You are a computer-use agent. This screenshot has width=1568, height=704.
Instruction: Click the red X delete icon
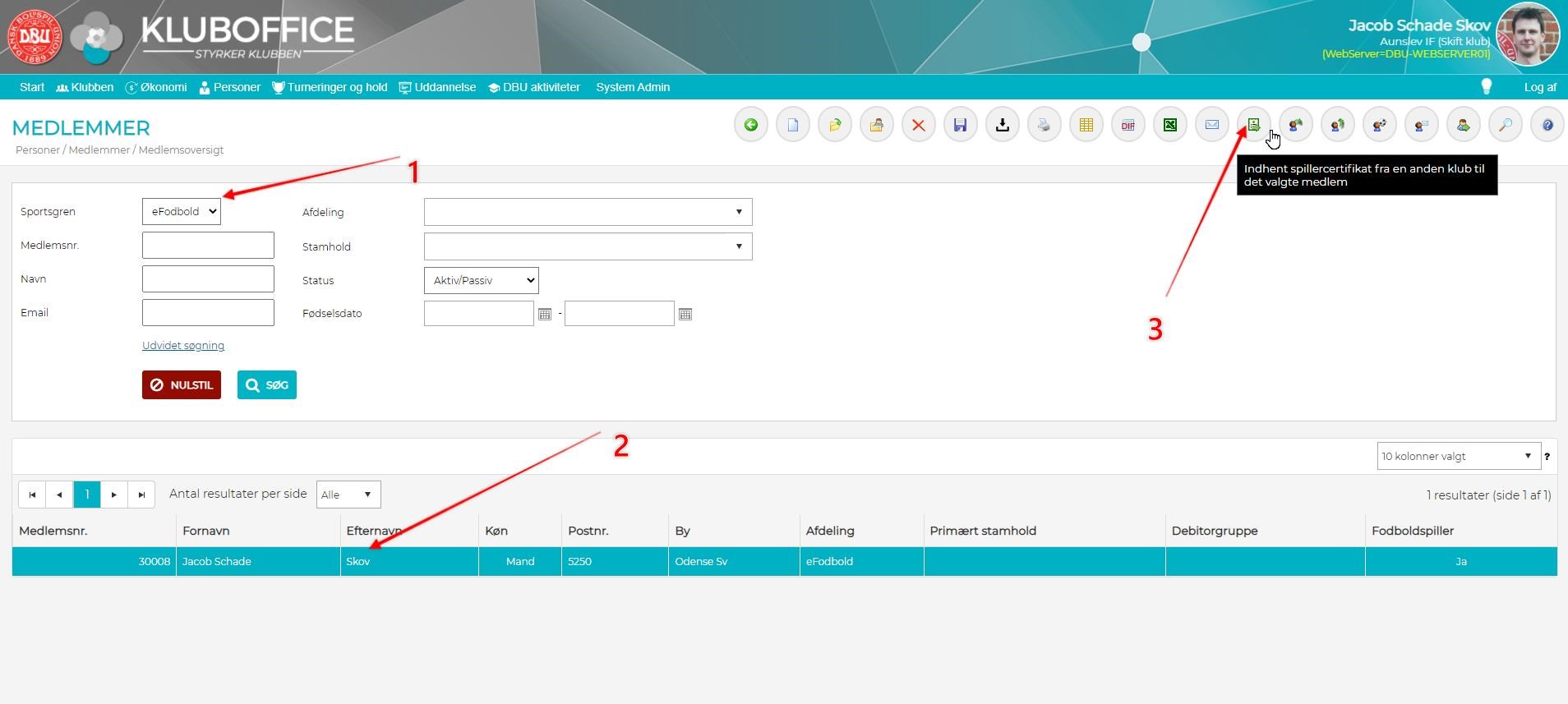point(918,125)
